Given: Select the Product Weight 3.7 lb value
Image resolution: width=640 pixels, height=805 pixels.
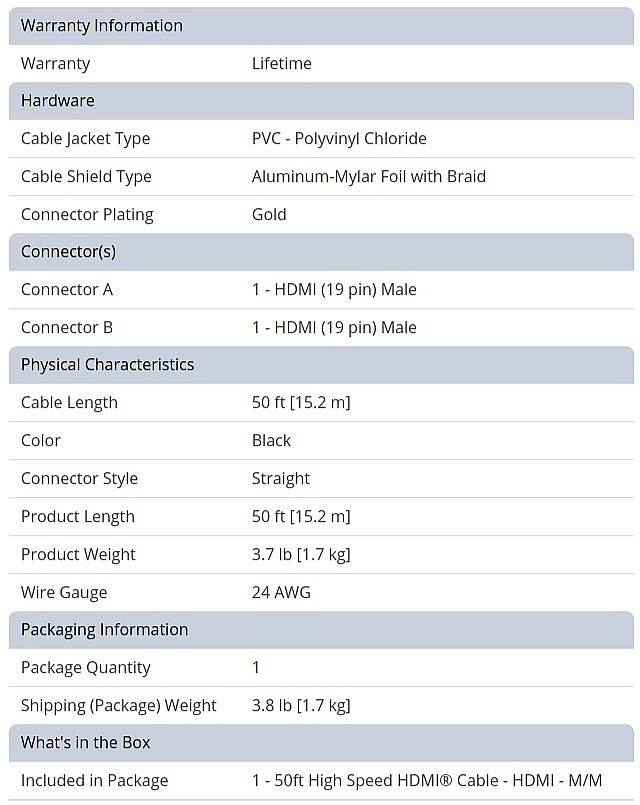Looking at the screenshot, I should (301, 555).
